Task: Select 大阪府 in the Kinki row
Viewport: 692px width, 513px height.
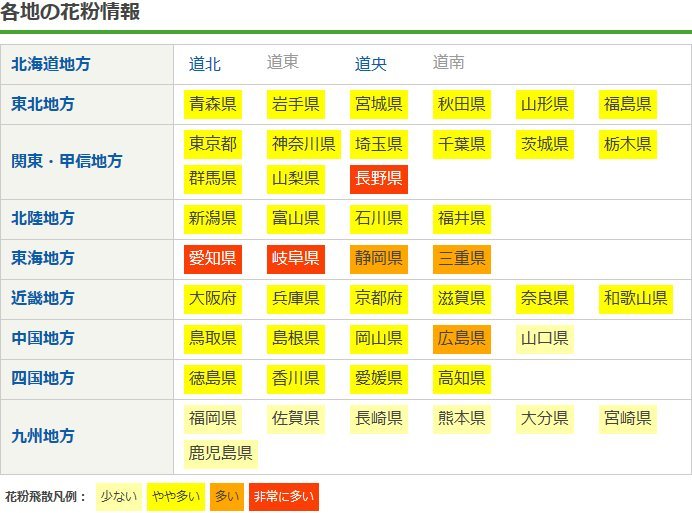Action: point(213,299)
